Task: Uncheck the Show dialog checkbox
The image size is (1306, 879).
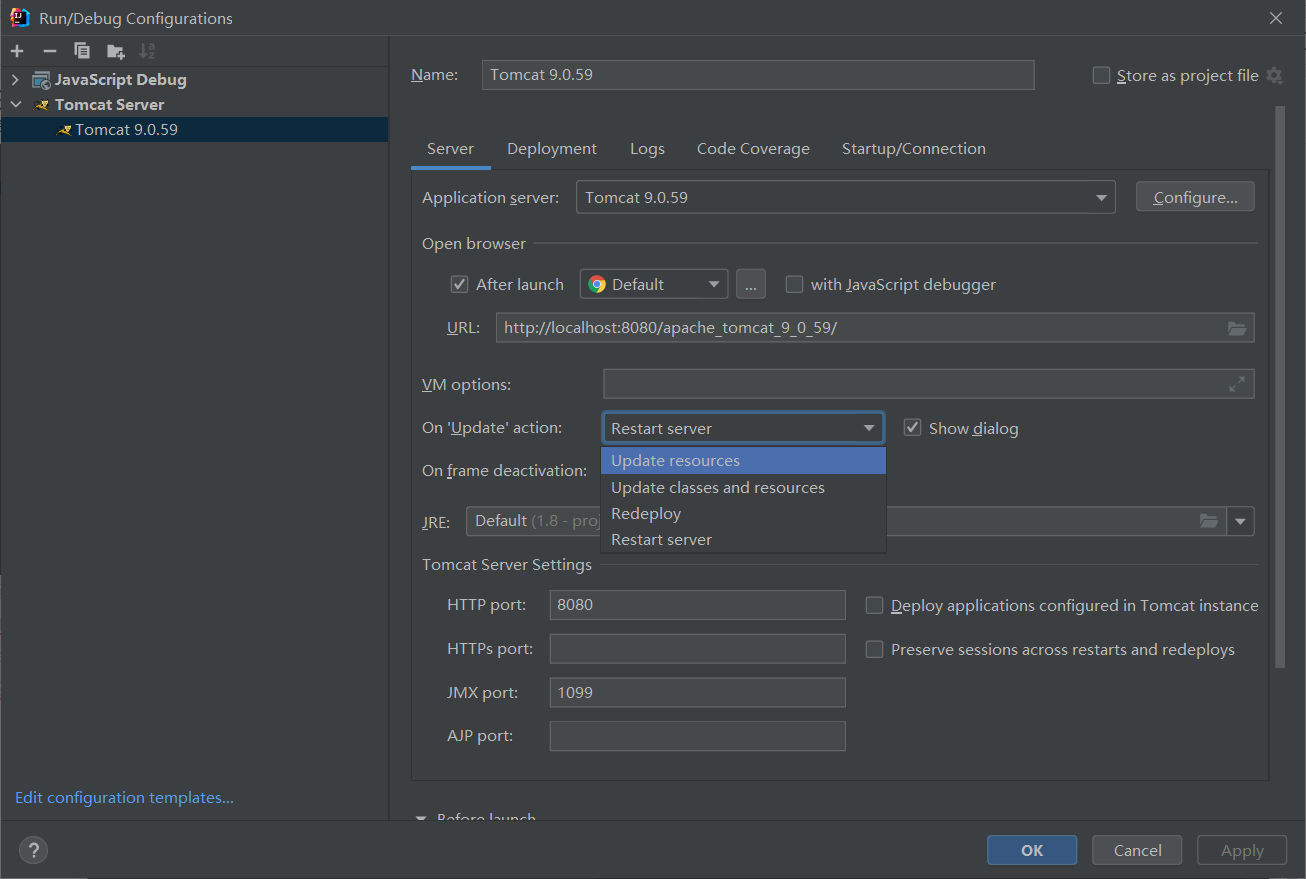Action: coord(912,428)
